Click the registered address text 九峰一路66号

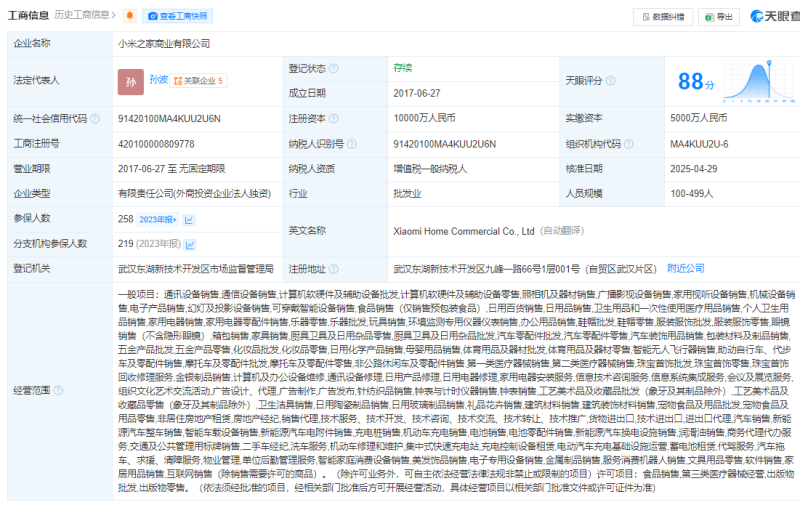[505, 269]
